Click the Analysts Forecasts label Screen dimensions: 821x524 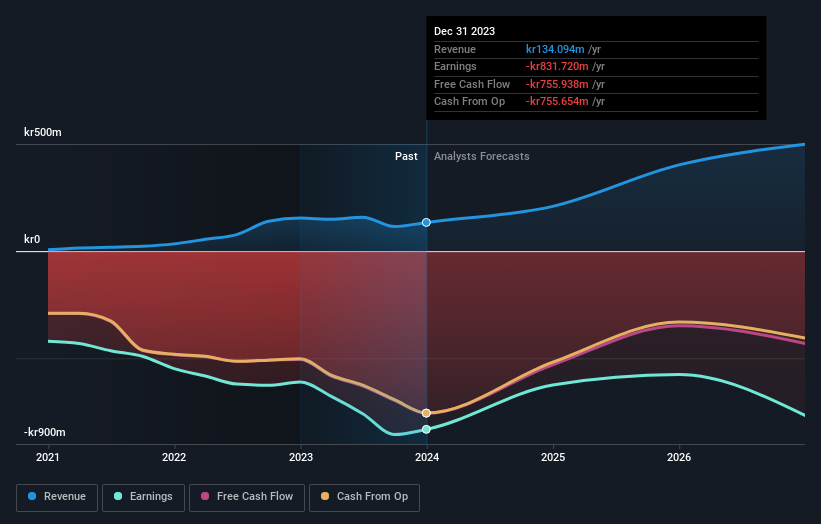click(x=482, y=157)
